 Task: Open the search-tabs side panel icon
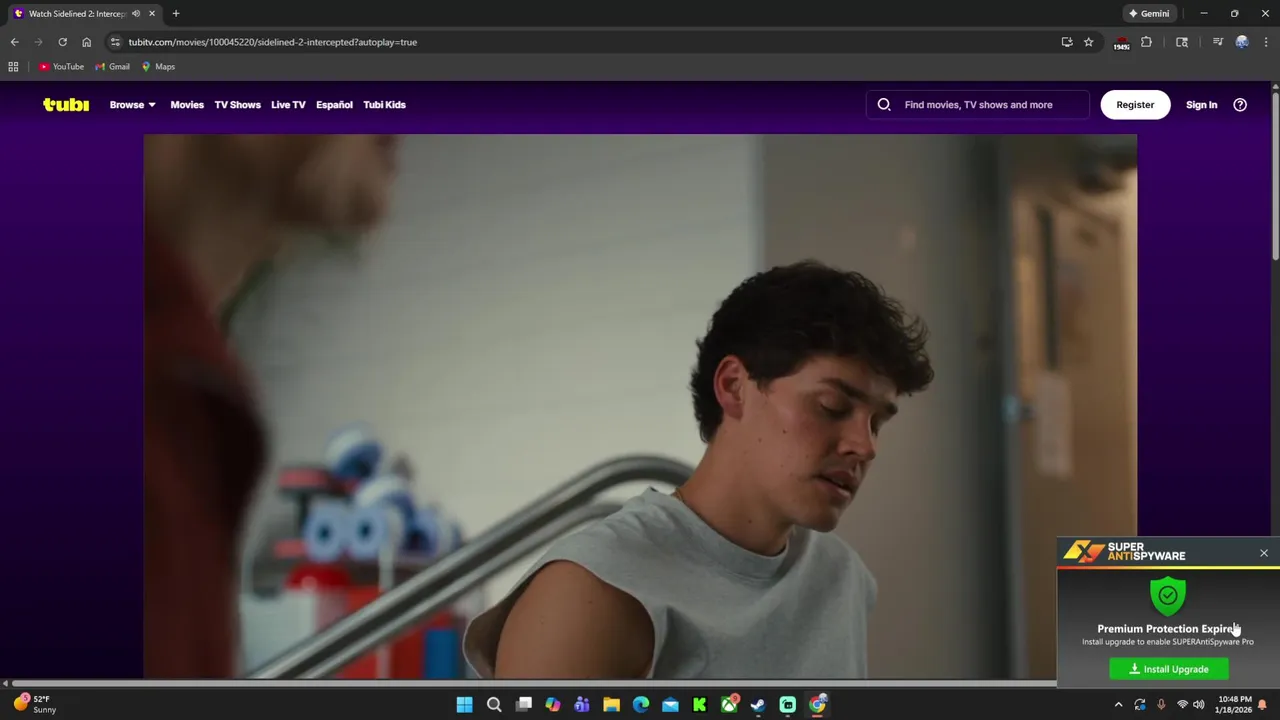coord(1182,42)
